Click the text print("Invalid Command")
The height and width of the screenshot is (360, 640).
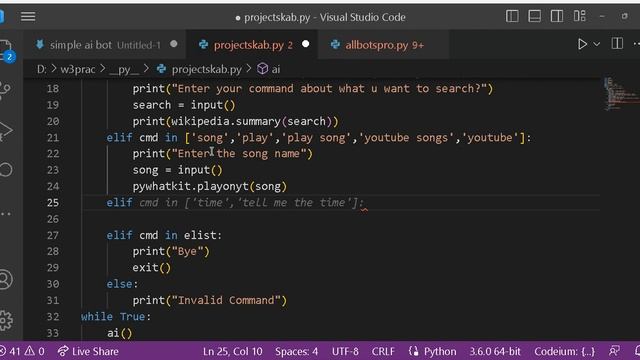[210, 300]
